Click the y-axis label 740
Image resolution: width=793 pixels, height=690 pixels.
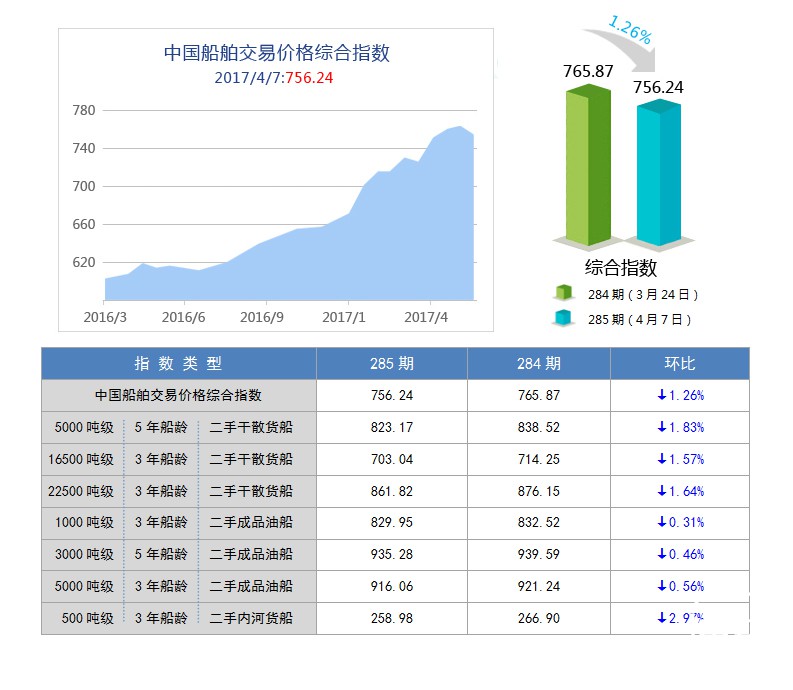tap(84, 148)
